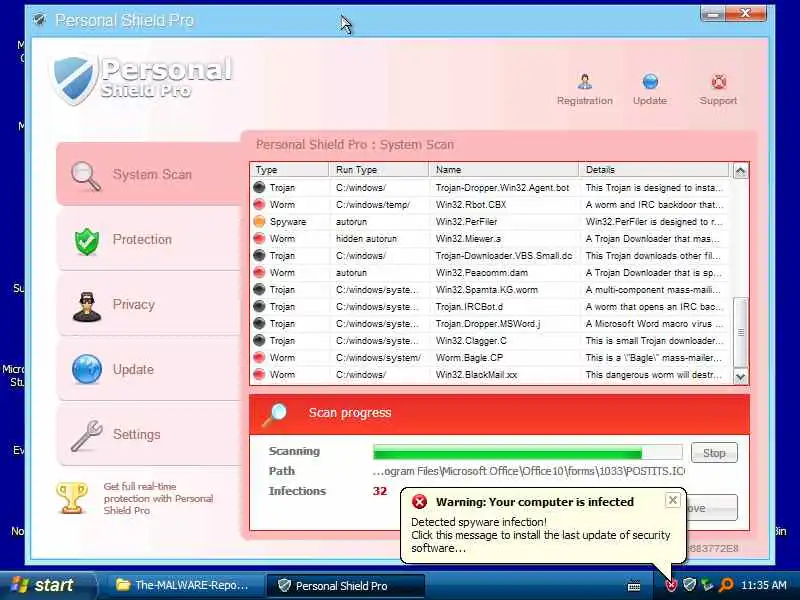Close the infection warning balloon
Viewport: 800px width, 600px height.
coord(672,500)
